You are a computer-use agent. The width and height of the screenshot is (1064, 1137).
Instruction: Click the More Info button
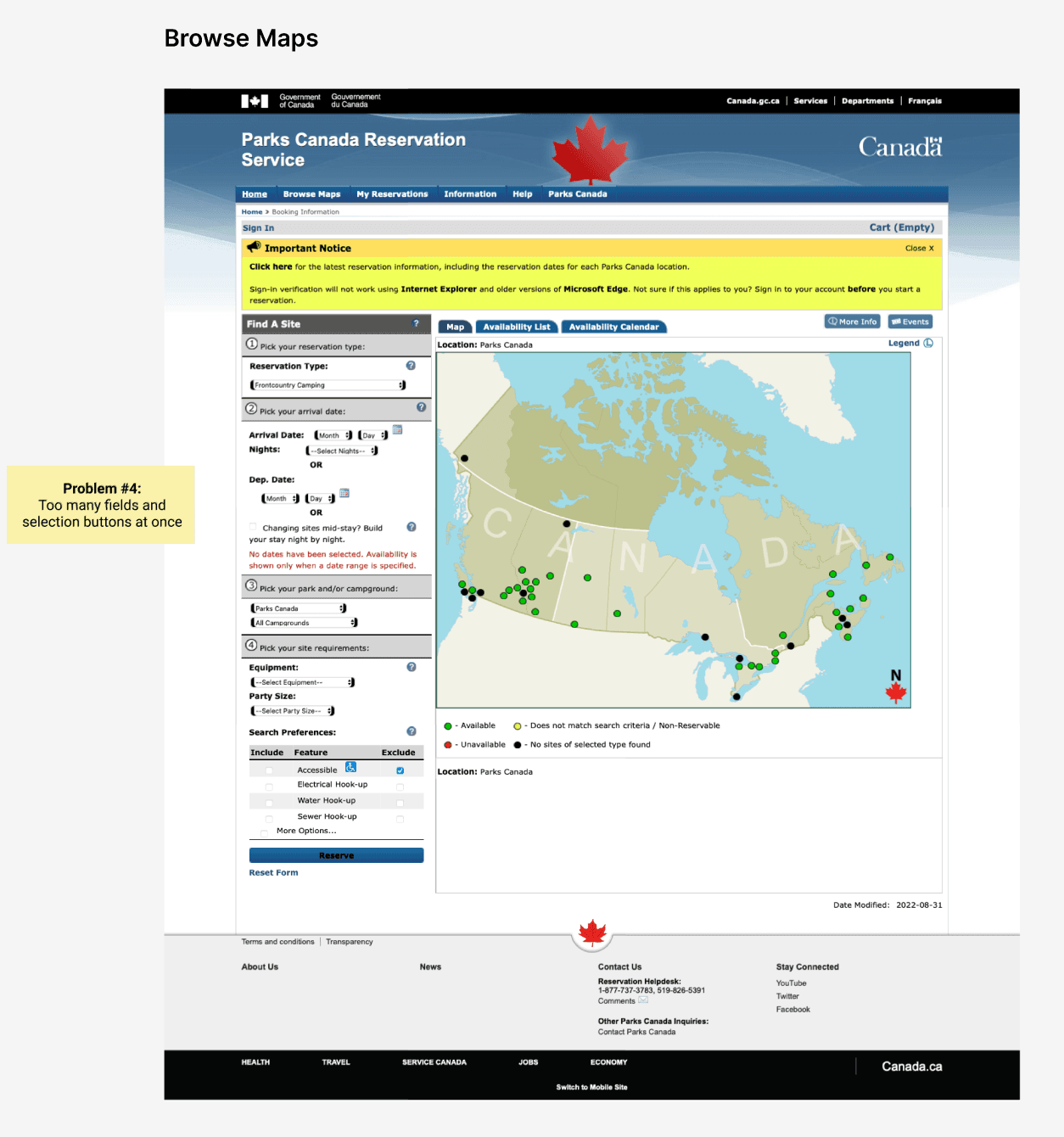[853, 322]
